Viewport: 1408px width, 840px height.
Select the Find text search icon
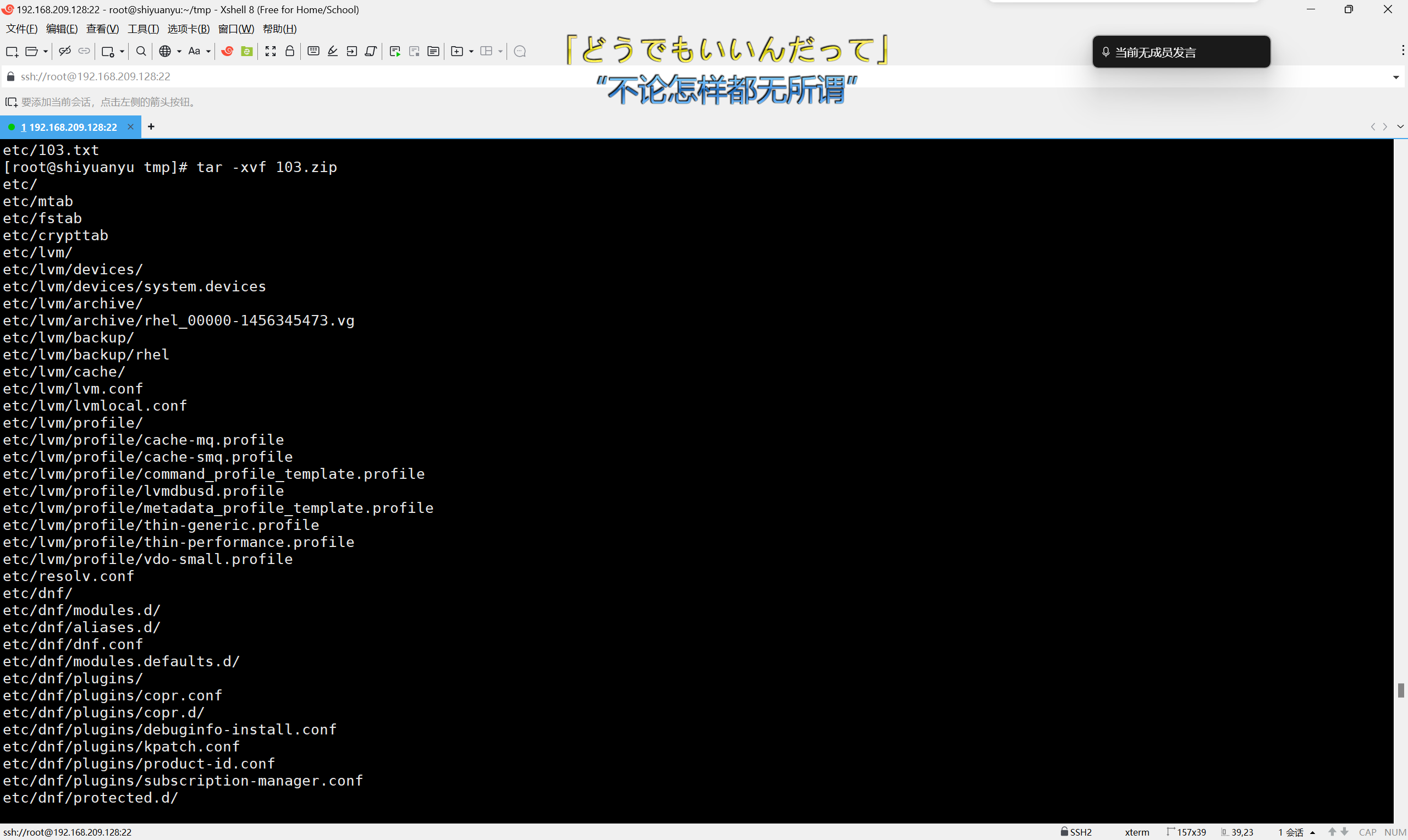(140, 51)
